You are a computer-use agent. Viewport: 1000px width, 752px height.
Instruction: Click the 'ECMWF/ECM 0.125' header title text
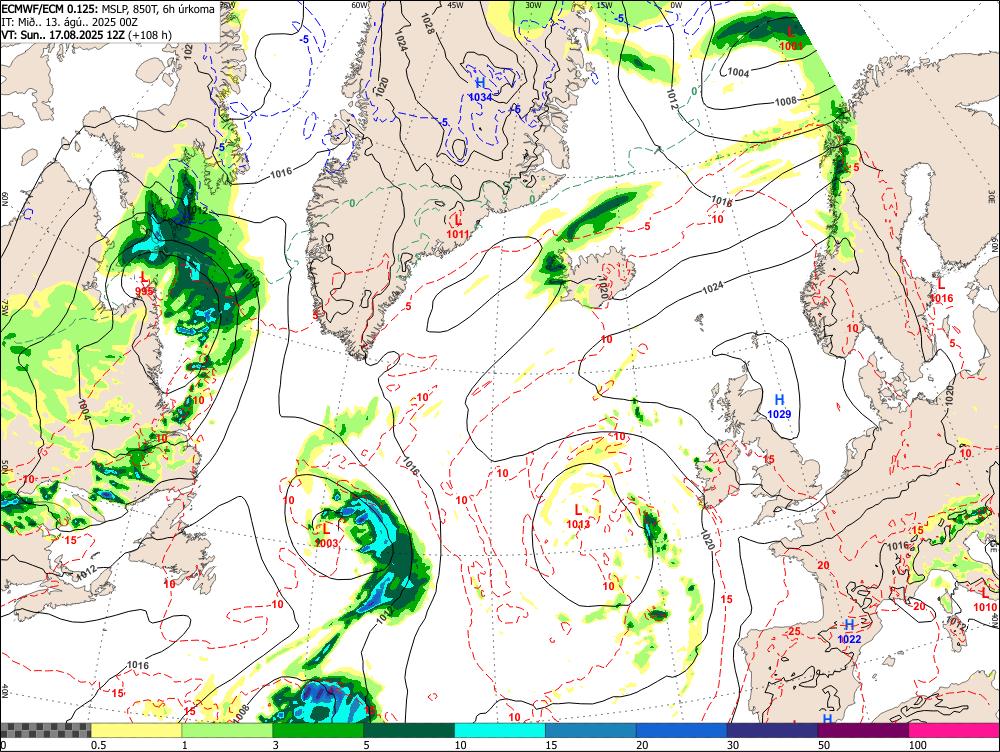[x=50, y=10]
